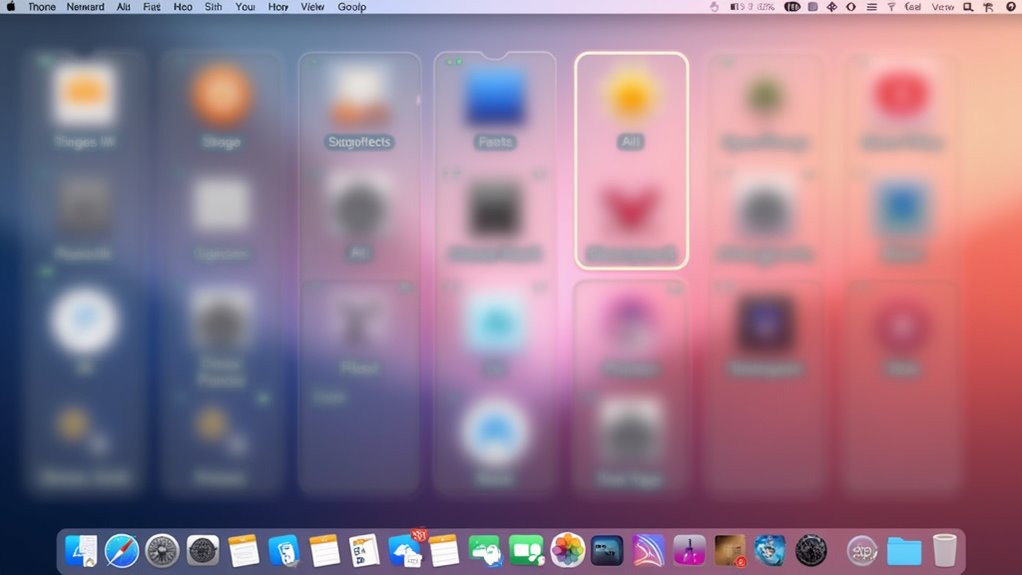1022x575 pixels.
Task: Open the gray round translucent dock icon
Action: [862, 551]
